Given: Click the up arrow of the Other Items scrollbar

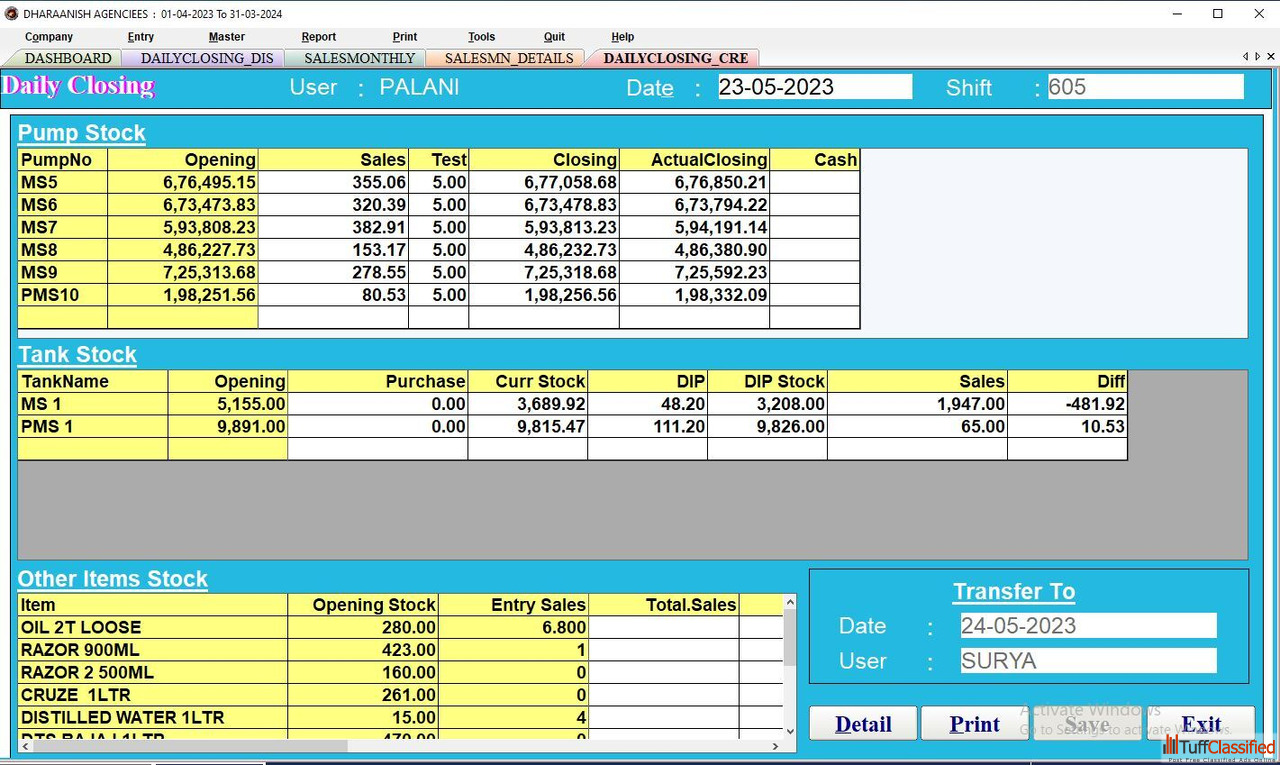Looking at the screenshot, I should point(790,603).
